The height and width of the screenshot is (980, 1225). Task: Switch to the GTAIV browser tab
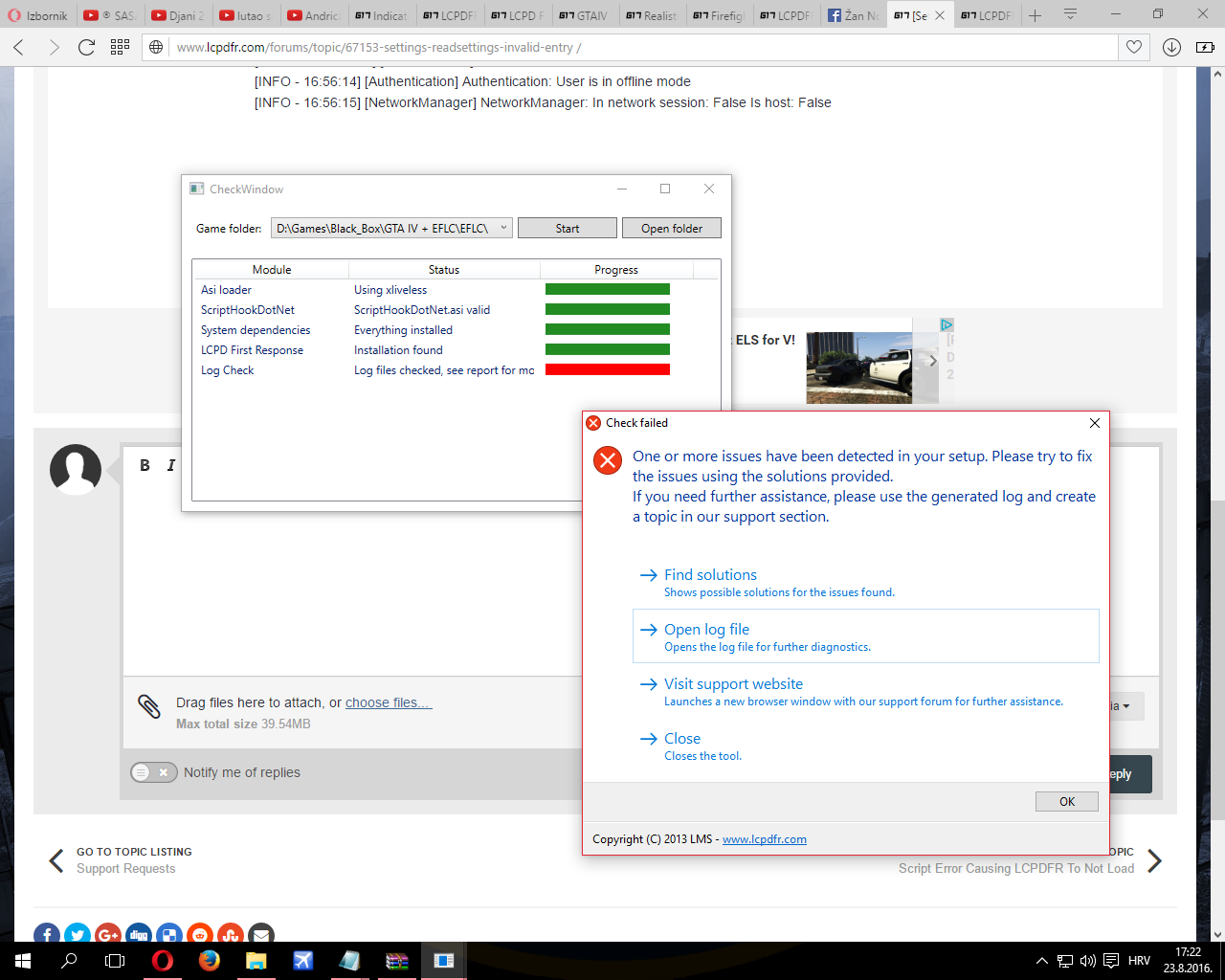pyautogui.click(x=584, y=15)
